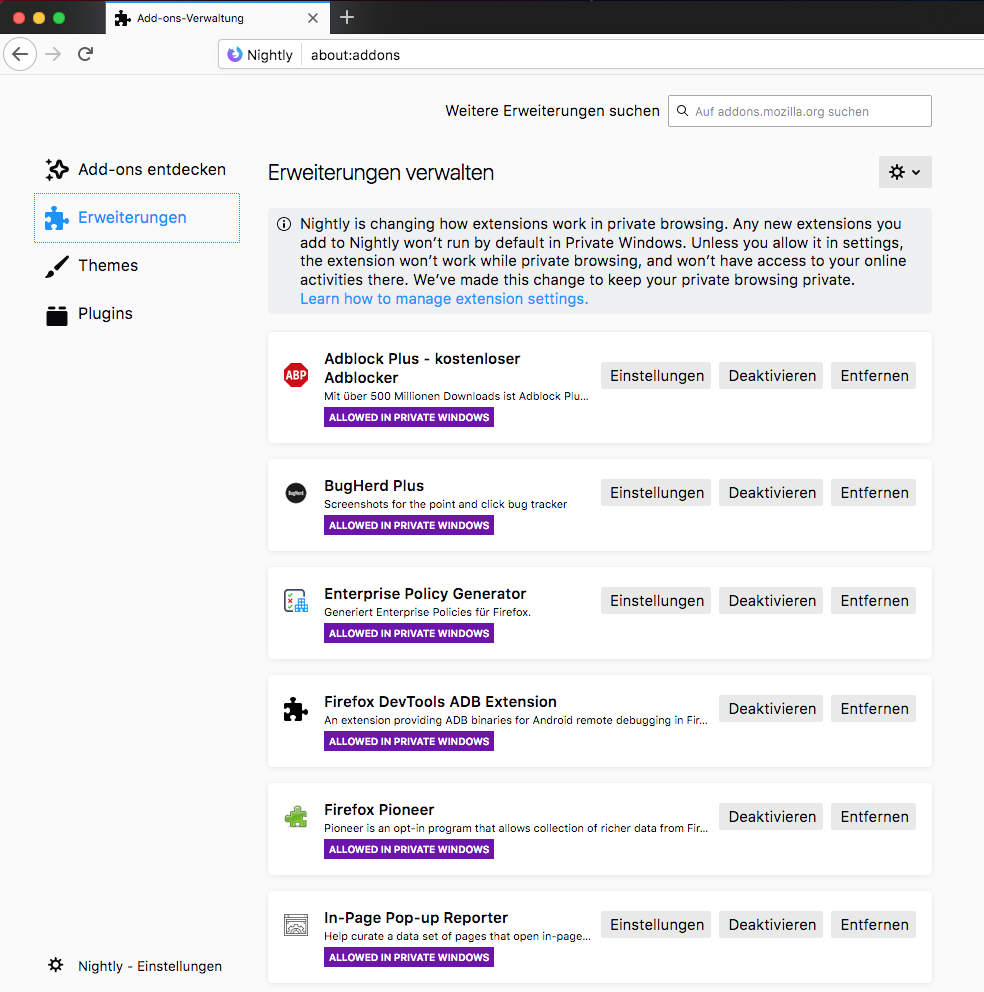Open Einstellungen for BugHerd Plus
This screenshot has height=992, width=984.
pyautogui.click(x=656, y=493)
